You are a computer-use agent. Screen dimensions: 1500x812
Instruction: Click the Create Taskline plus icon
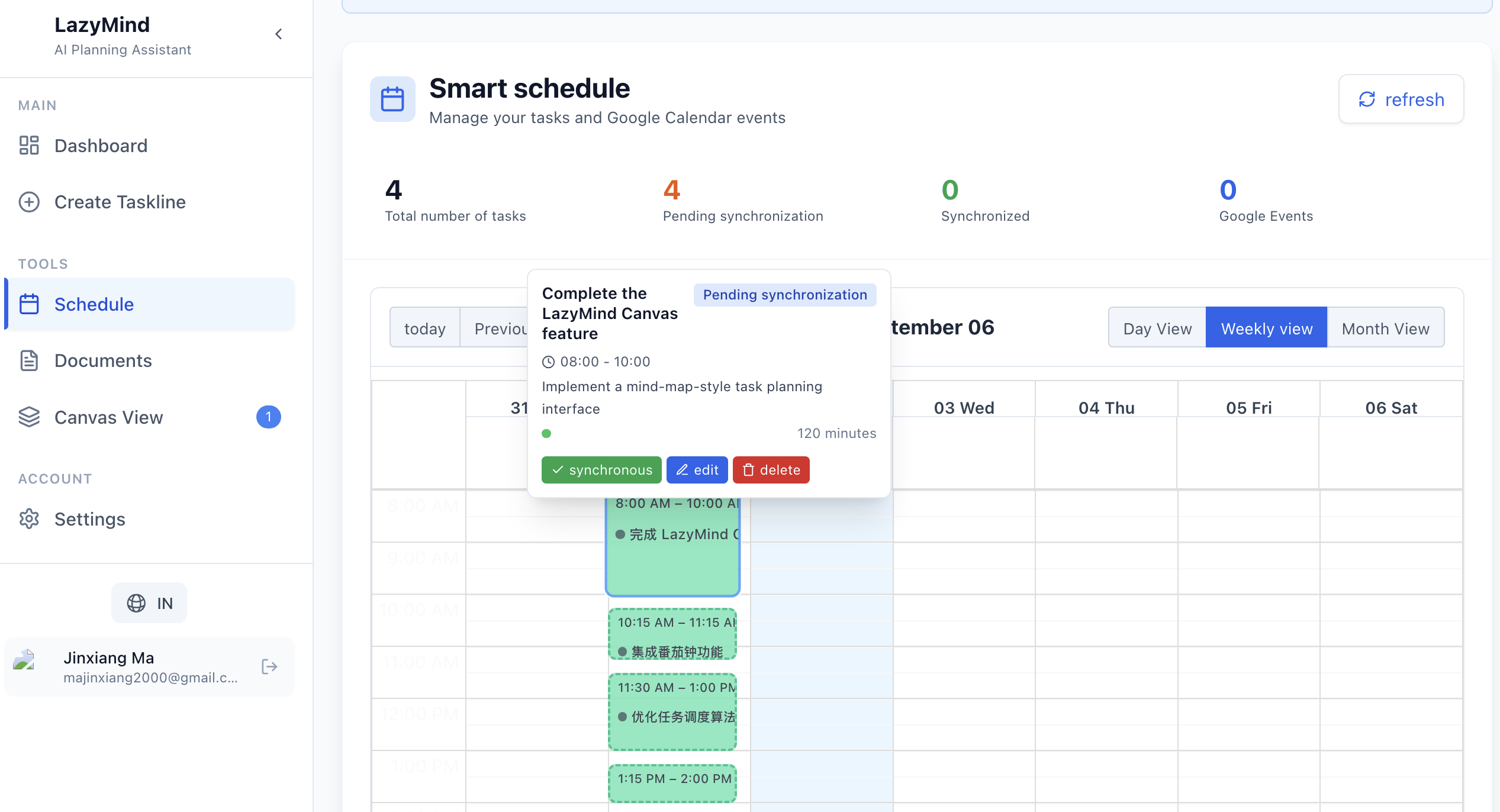click(29, 202)
